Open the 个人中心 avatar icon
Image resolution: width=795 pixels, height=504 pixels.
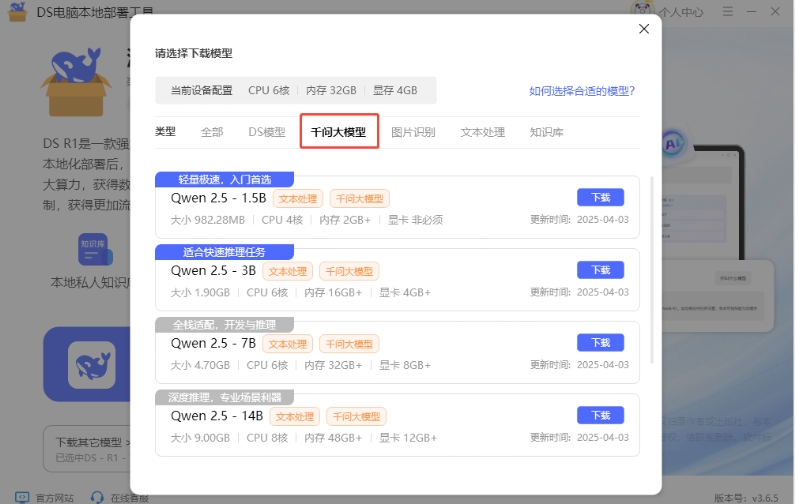(x=642, y=10)
